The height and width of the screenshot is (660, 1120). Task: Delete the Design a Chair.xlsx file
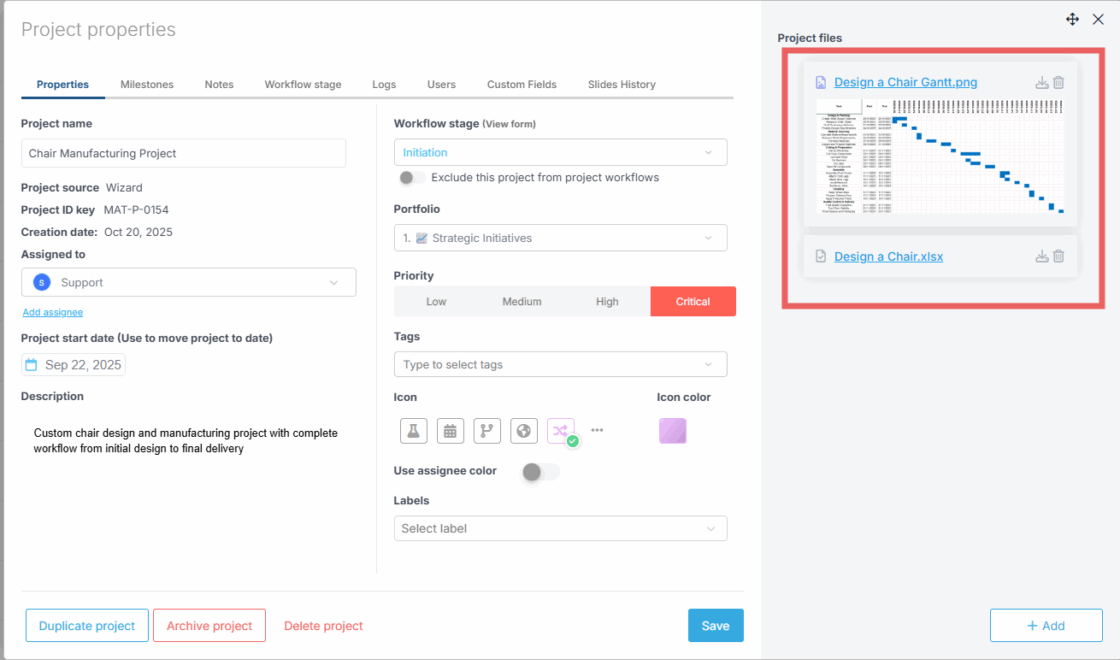pyautogui.click(x=1059, y=256)
